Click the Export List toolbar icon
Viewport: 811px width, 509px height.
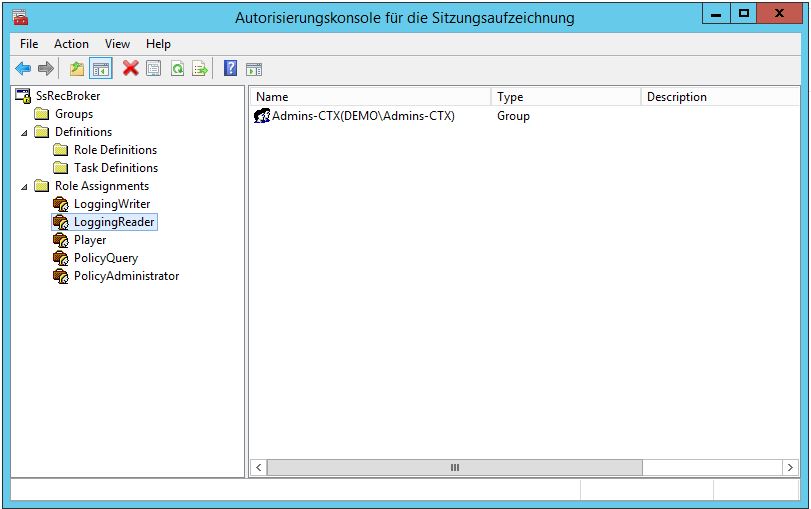200,68
